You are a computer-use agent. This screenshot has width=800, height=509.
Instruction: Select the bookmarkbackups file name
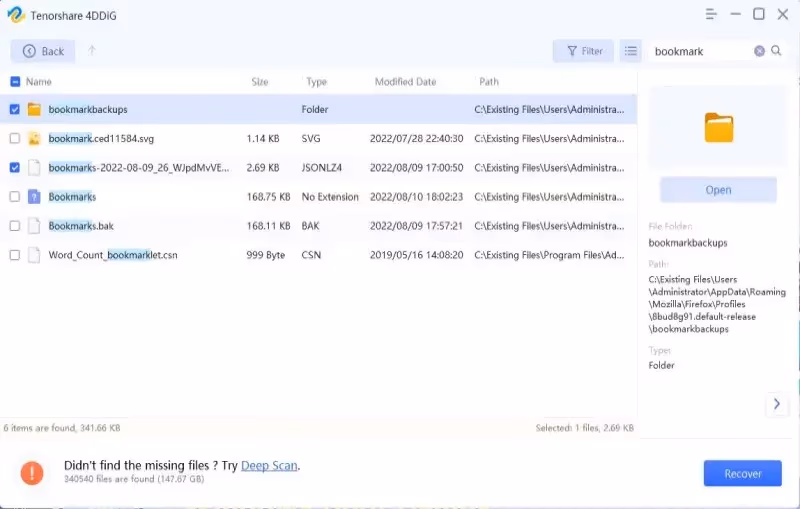coord(88,109)
